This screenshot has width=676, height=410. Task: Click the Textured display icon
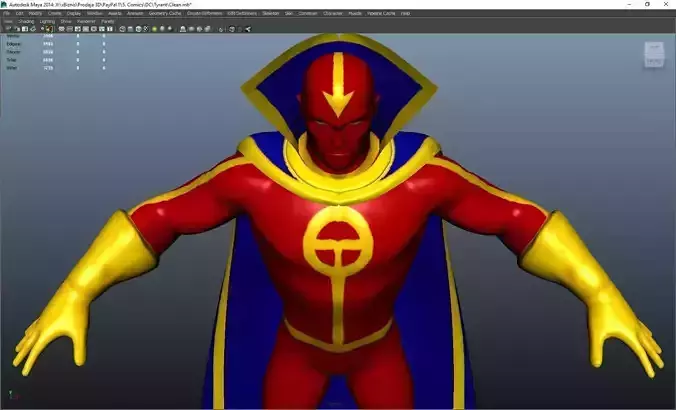tap(146, 29)
